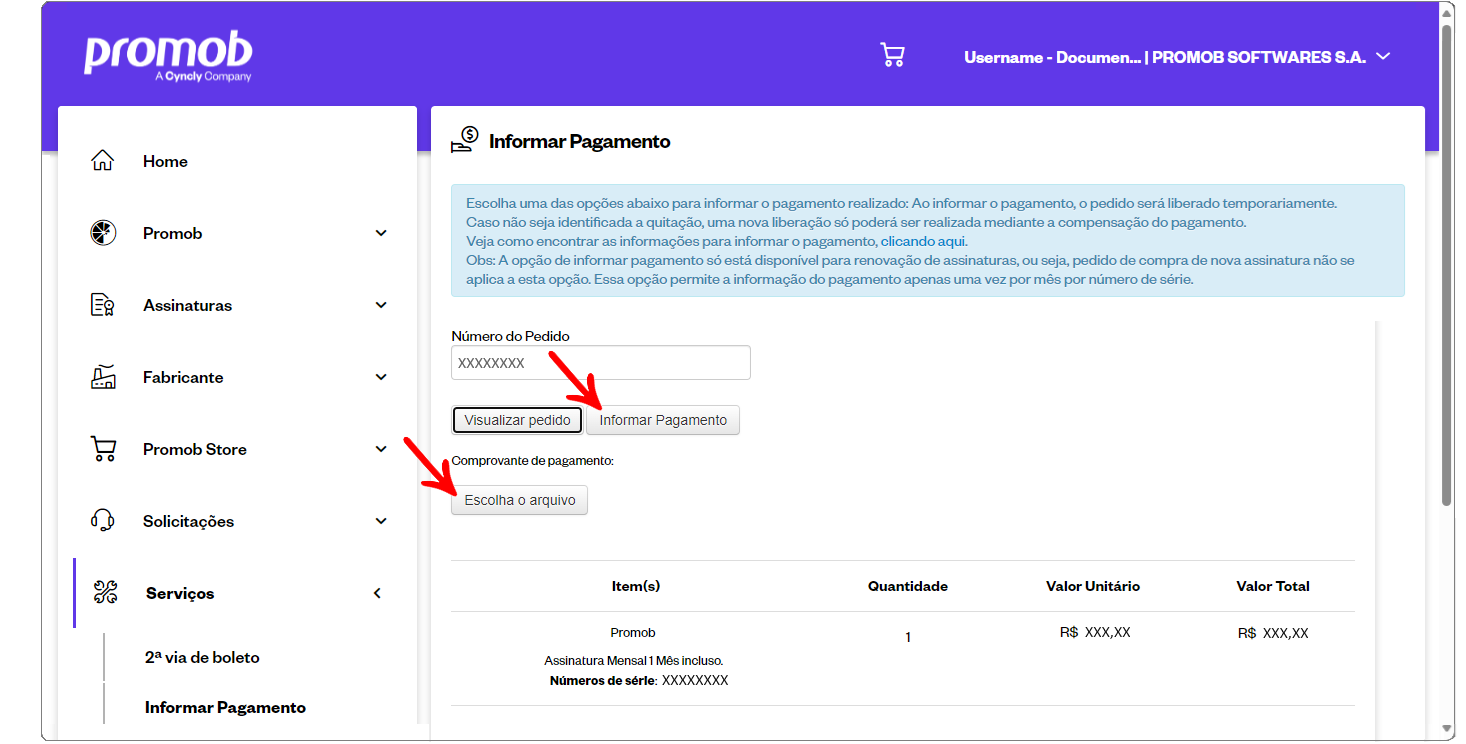
Task: Expand the Fabricante menu chevron
Action: [381, 377]
